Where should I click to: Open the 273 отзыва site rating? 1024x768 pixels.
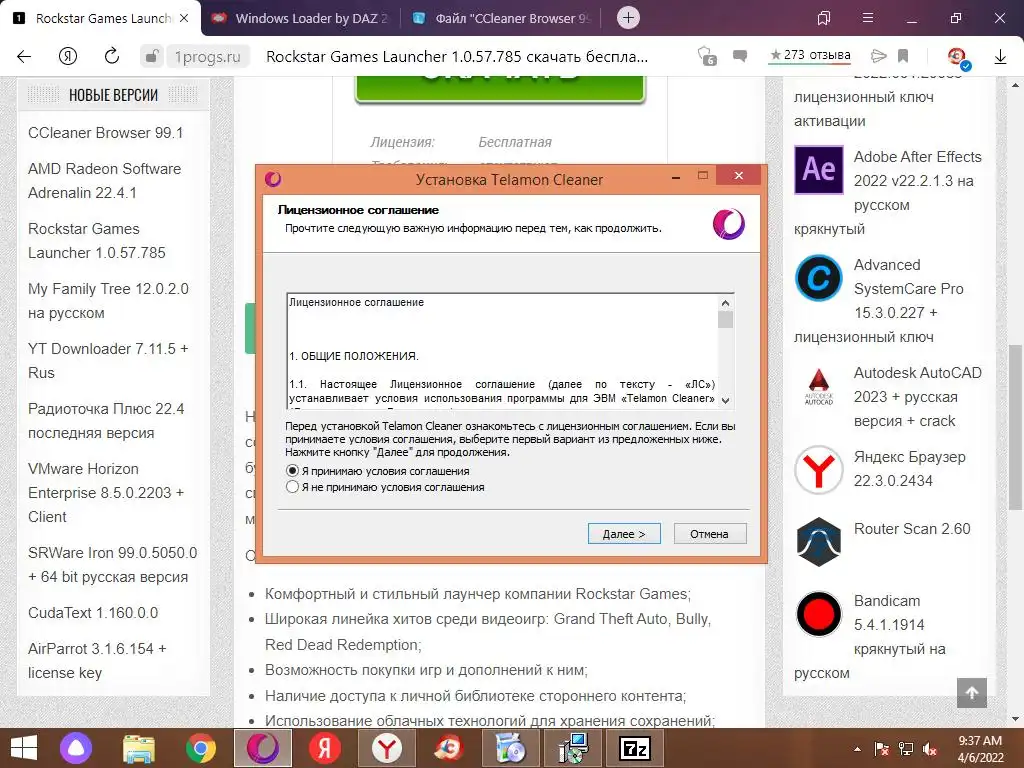(810, 56)
